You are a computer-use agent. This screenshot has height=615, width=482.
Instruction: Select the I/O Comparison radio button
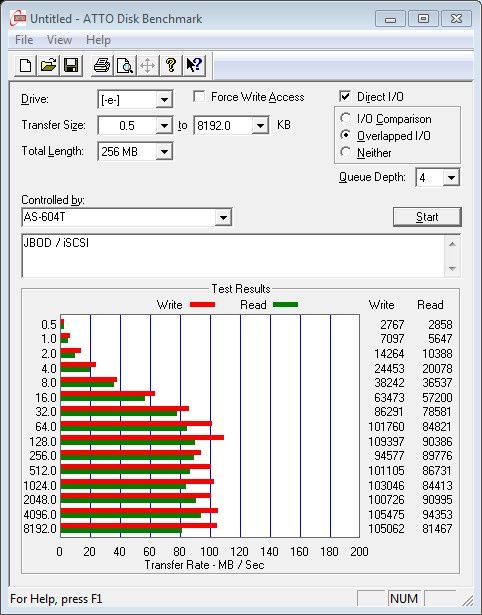pyautogui.click(x=346, y=118)
